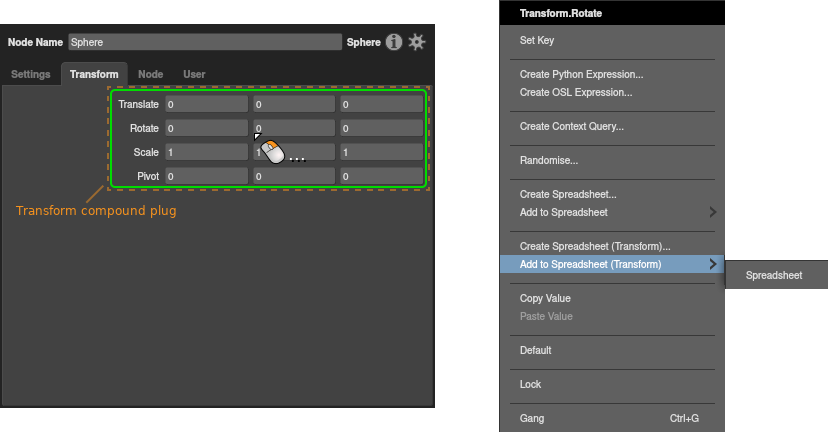
Task: Click the second Pivot value field
Action: (x=293, y=176)
